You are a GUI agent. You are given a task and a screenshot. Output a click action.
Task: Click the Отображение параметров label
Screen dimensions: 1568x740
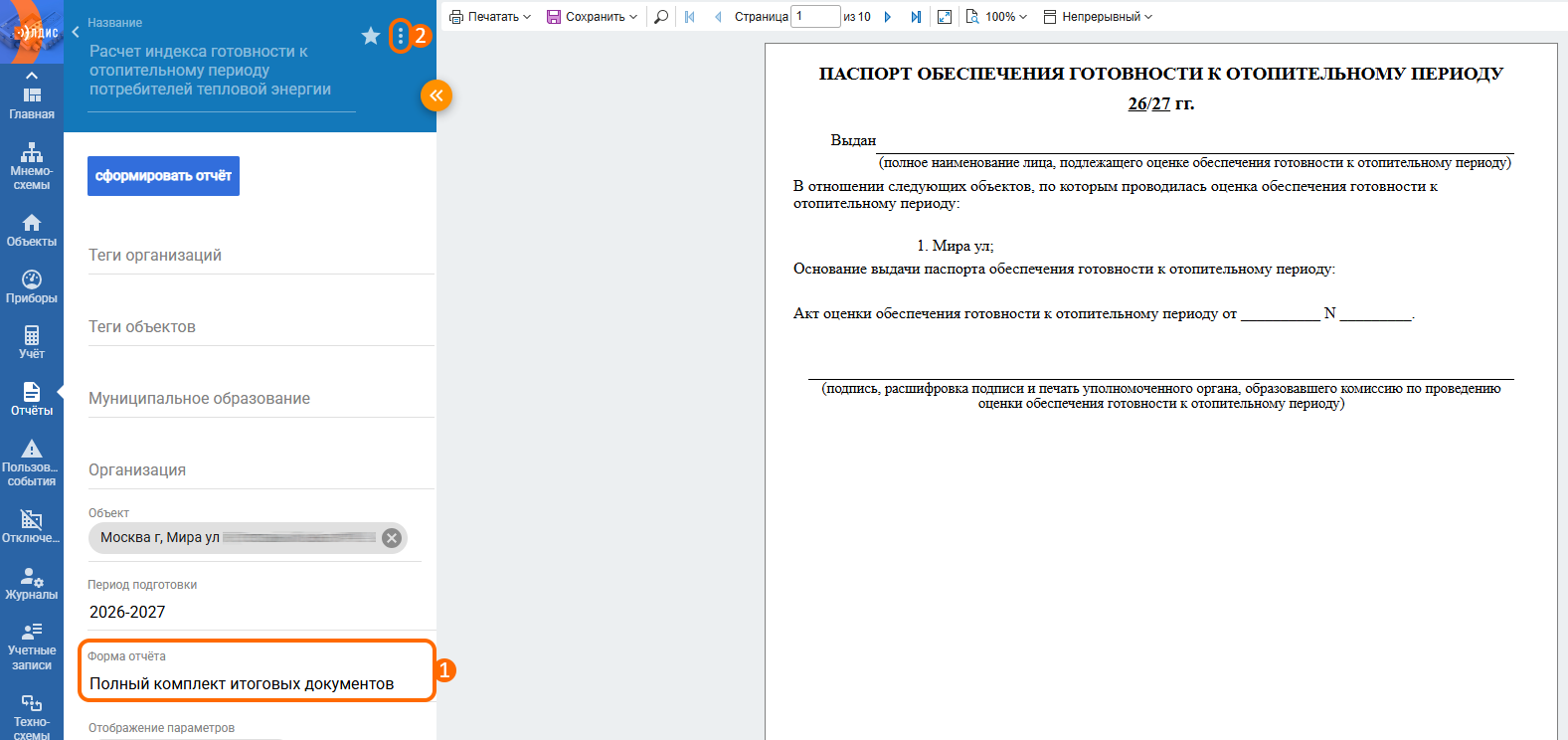161,728
